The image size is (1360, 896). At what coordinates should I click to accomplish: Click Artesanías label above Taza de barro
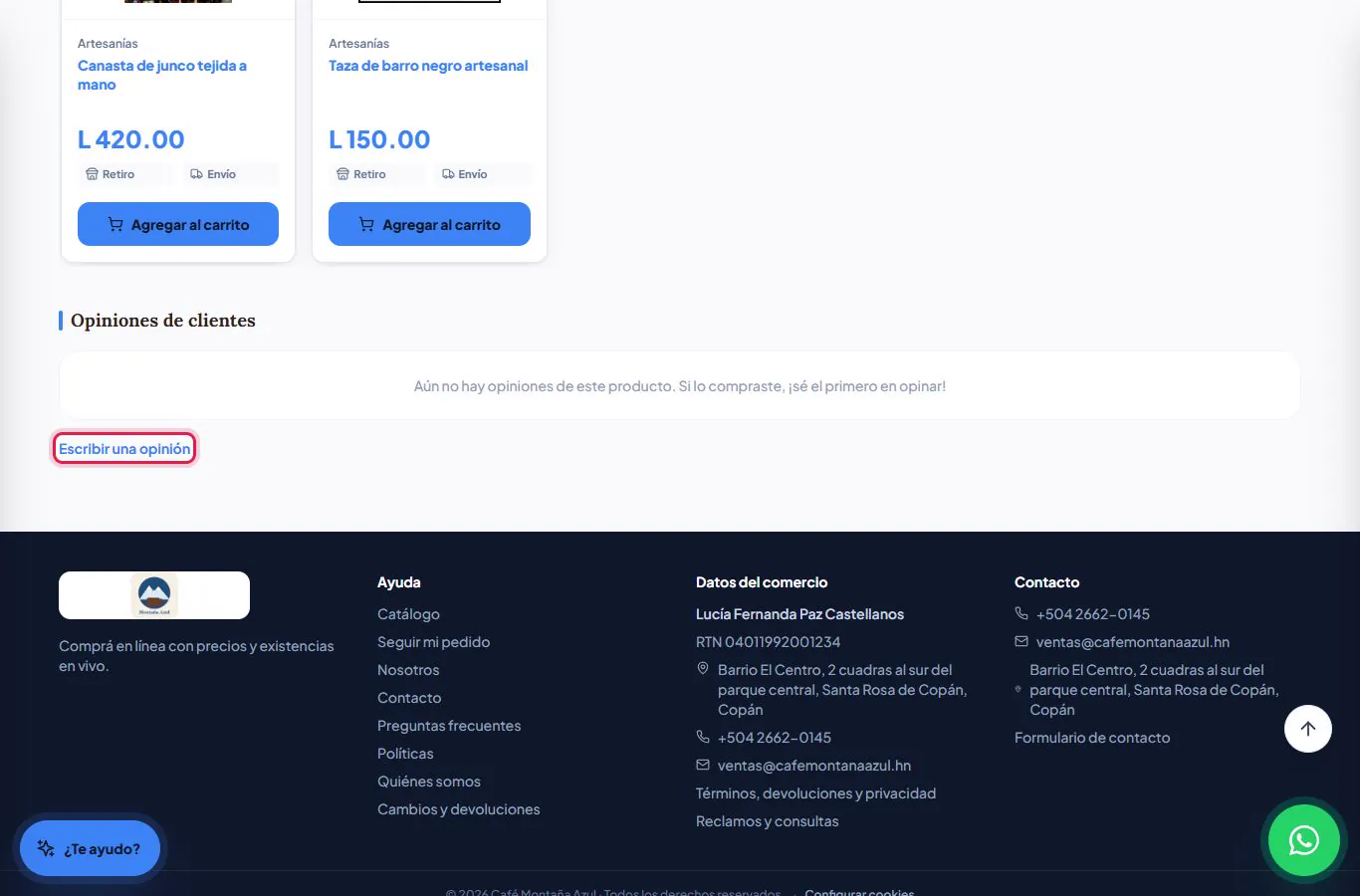358,44
